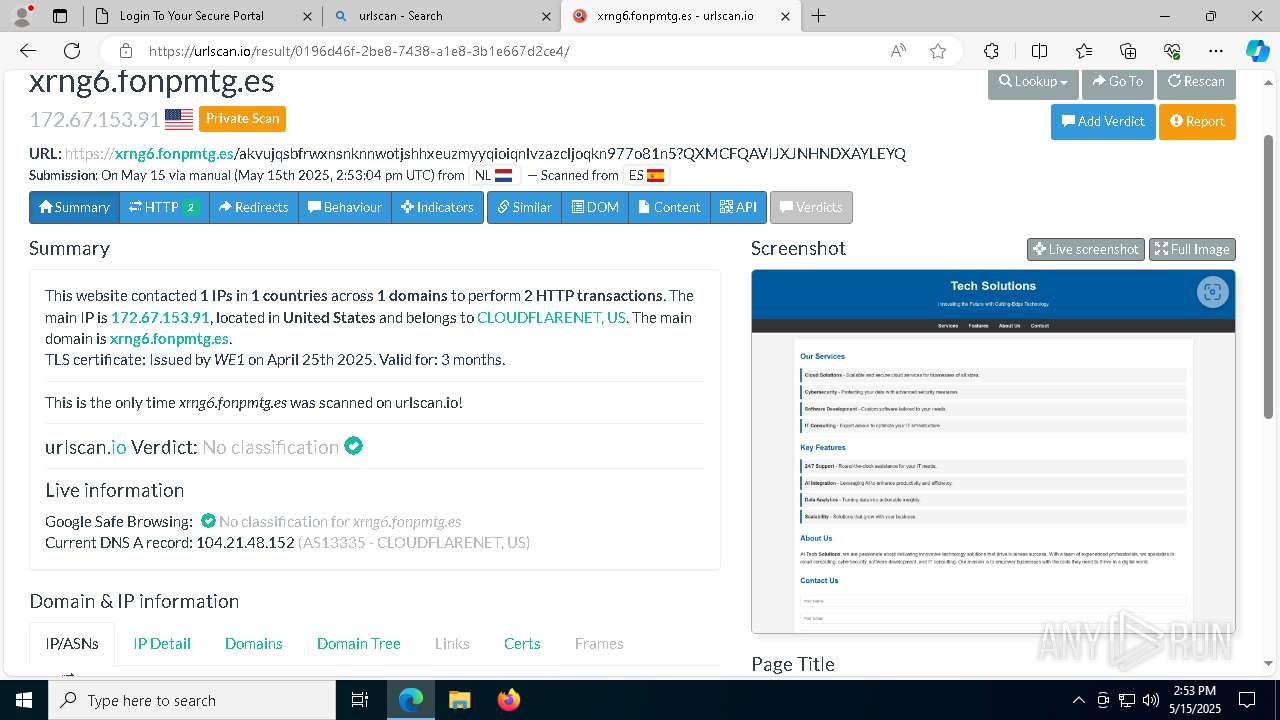Follow the 172.67.153.91 IP link
The height and width of the screenshot is (720, 1280).
(x=160, y=317)
